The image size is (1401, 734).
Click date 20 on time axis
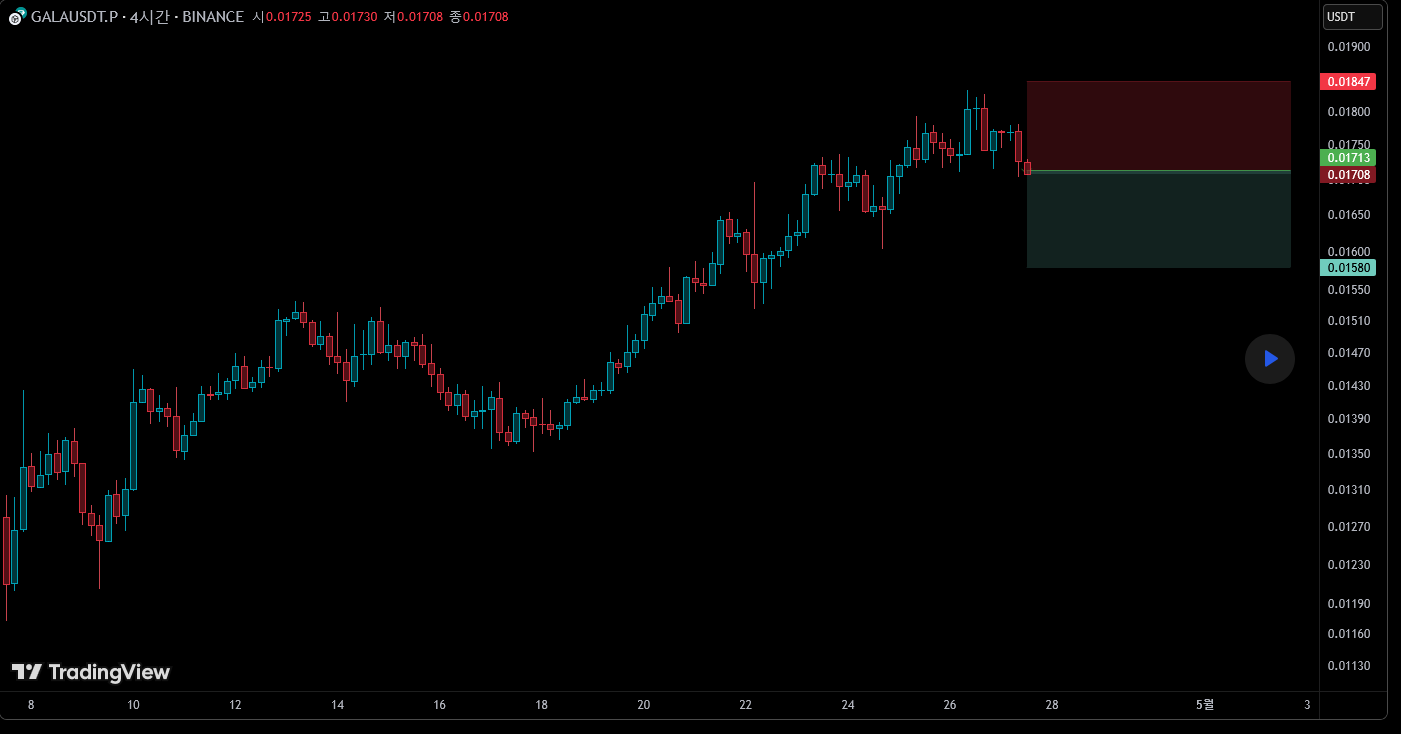coord(643,705)
